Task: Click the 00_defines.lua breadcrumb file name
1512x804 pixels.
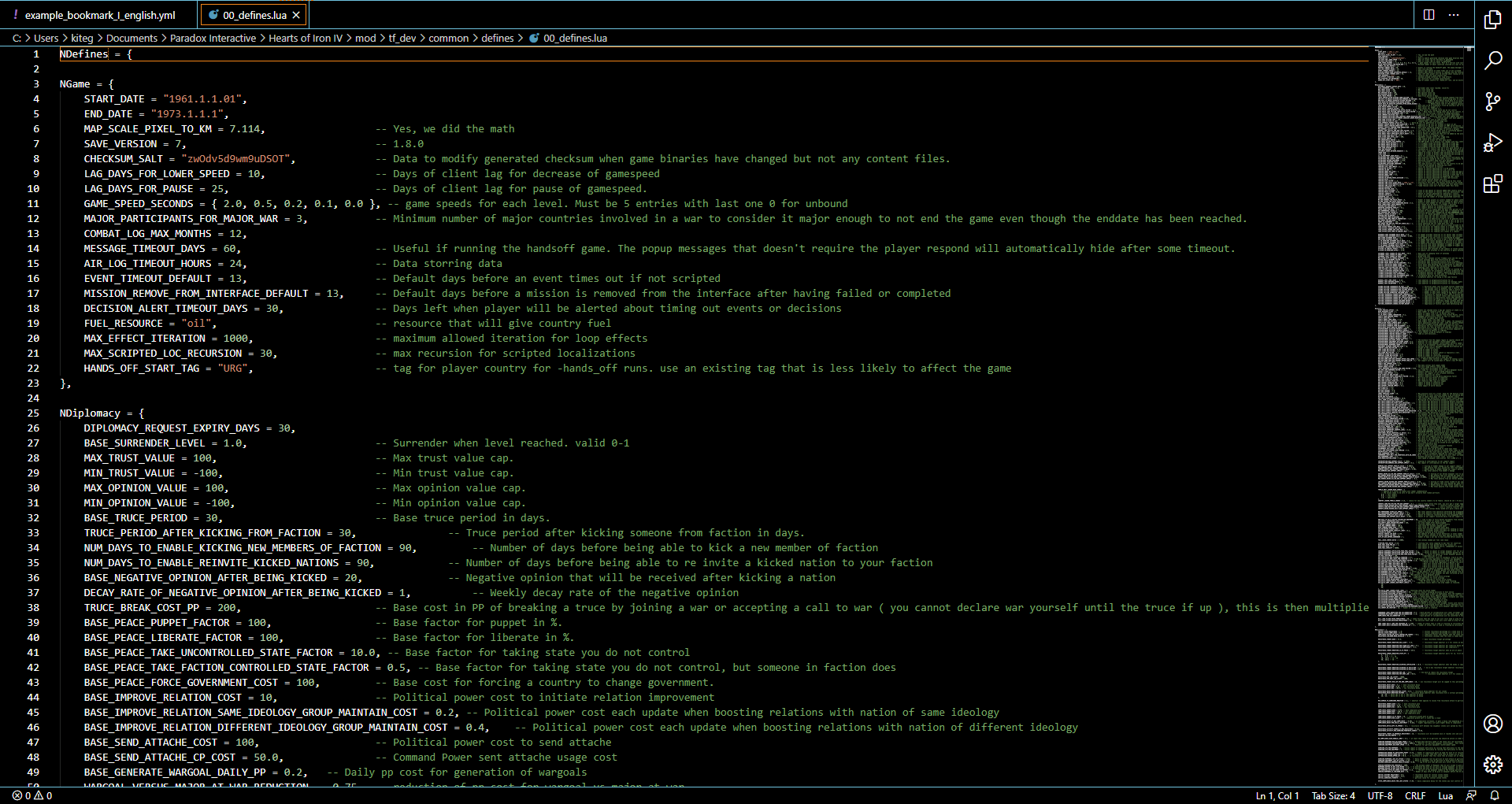Action: tap(575, 38)
